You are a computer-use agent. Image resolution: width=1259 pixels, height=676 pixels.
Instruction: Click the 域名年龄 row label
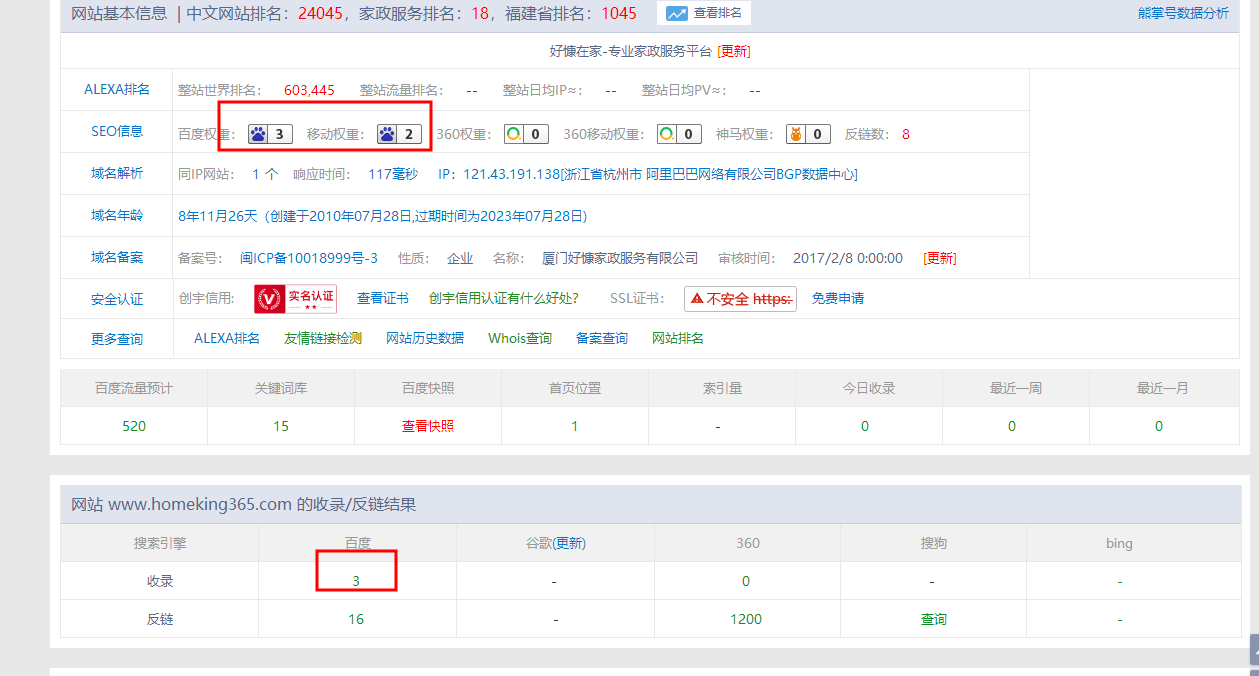click(117, 215)
